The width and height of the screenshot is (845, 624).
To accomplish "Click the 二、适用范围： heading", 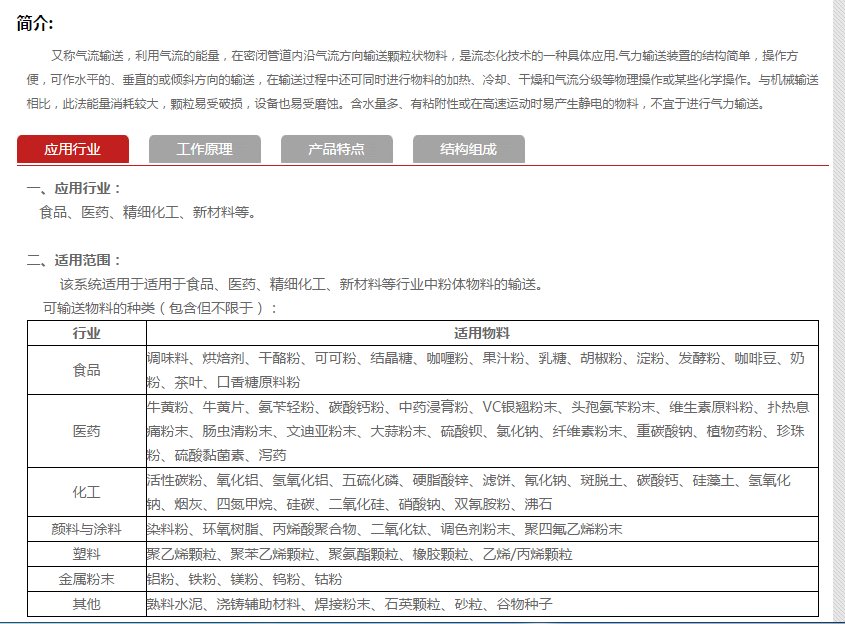I will click(75, 260).
